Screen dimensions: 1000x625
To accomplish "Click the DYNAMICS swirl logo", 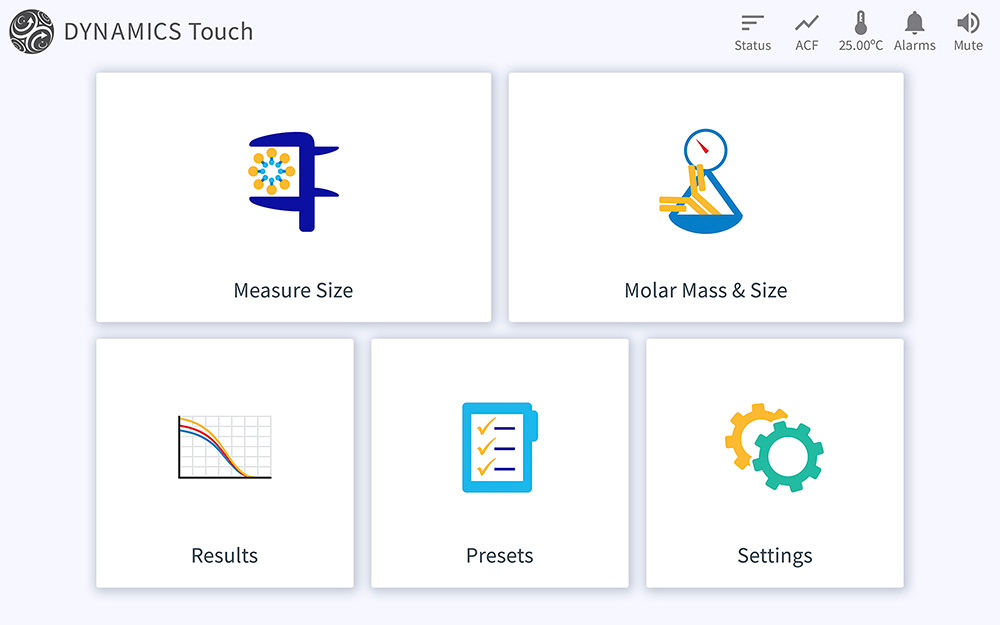I will pyautogui.click(x=31, y=31).
